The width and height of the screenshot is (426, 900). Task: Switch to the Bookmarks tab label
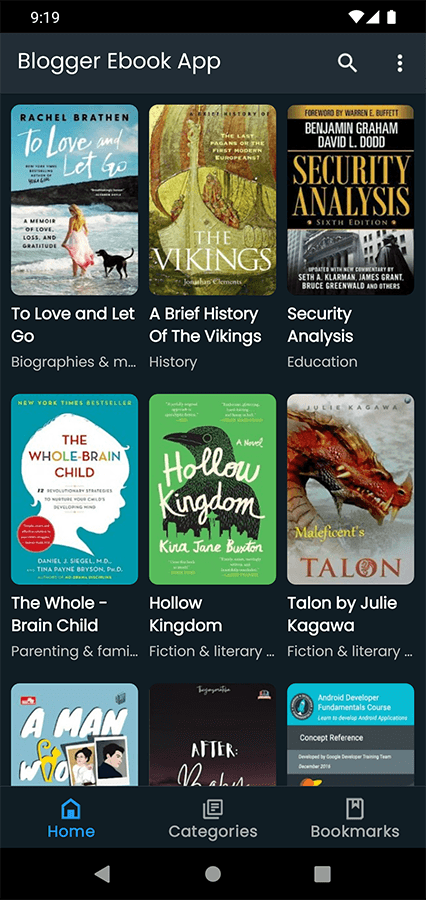[x=355, y=831]
